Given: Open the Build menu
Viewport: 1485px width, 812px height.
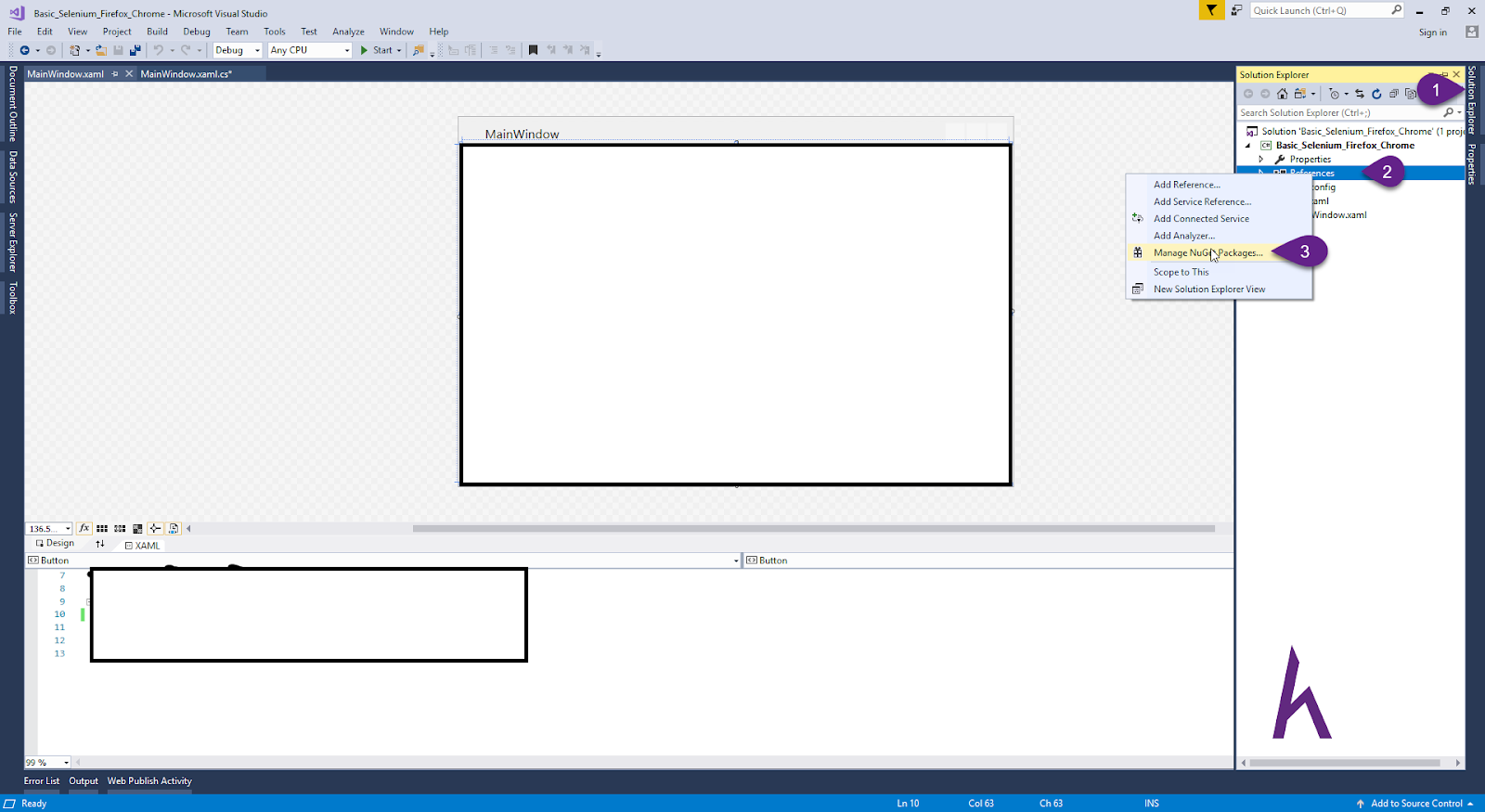Looking at the screenshot, I should click(x=157, y=32).
